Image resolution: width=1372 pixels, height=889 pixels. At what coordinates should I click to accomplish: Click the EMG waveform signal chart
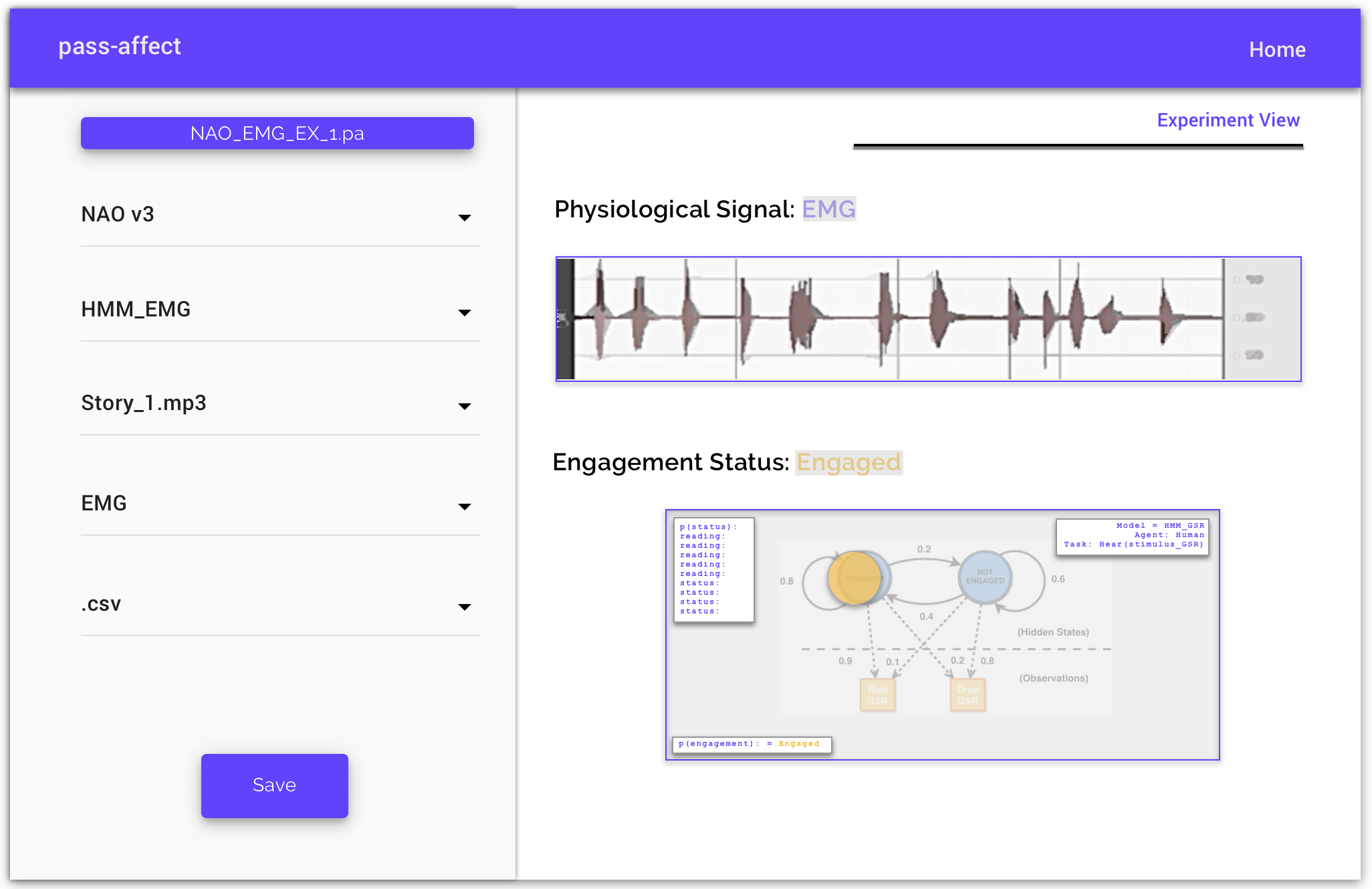pos(929,319)
